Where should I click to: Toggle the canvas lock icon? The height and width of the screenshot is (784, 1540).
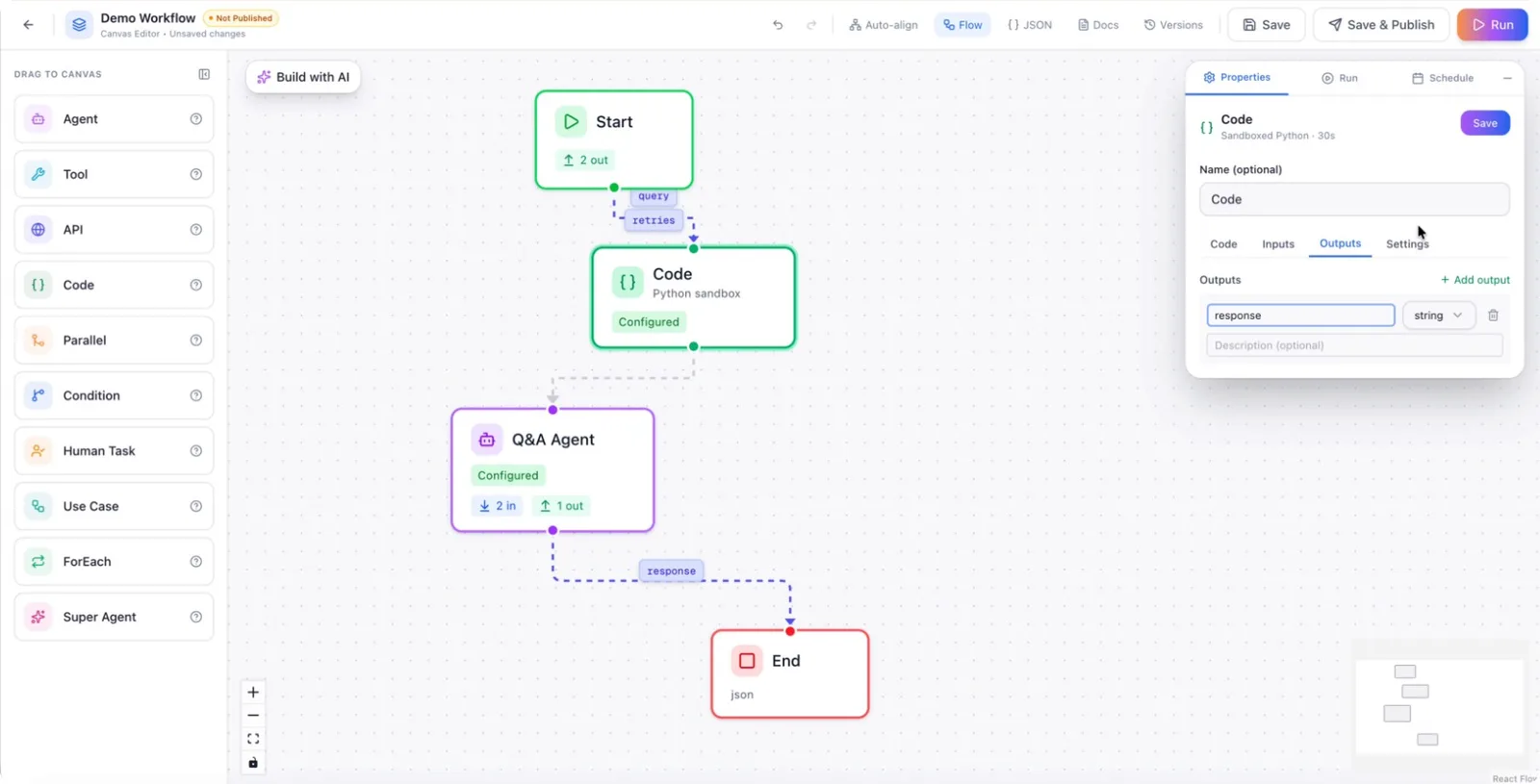[253, 763]
